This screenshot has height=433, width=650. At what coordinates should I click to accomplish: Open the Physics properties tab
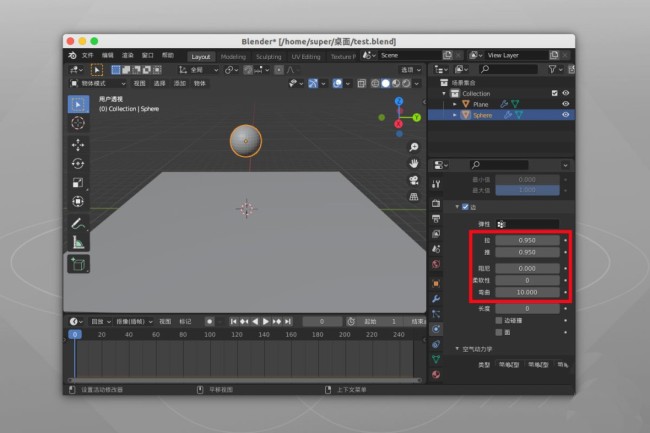[436, 329]
